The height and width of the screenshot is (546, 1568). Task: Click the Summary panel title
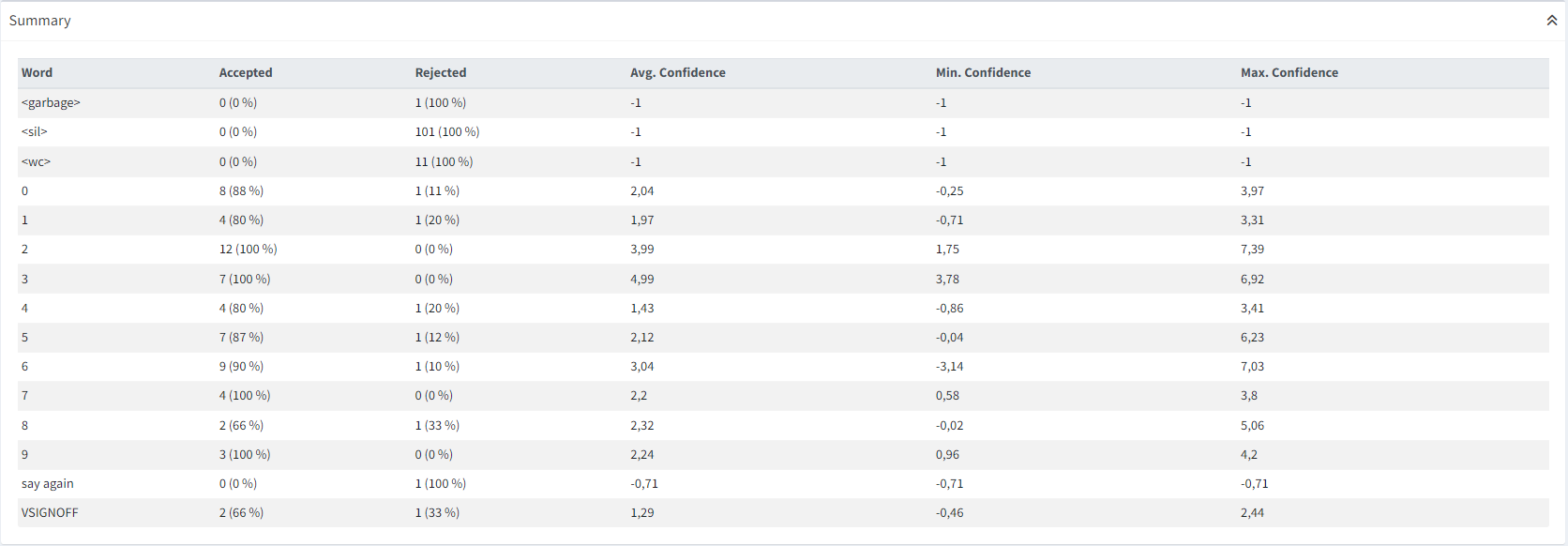[39, 21]
